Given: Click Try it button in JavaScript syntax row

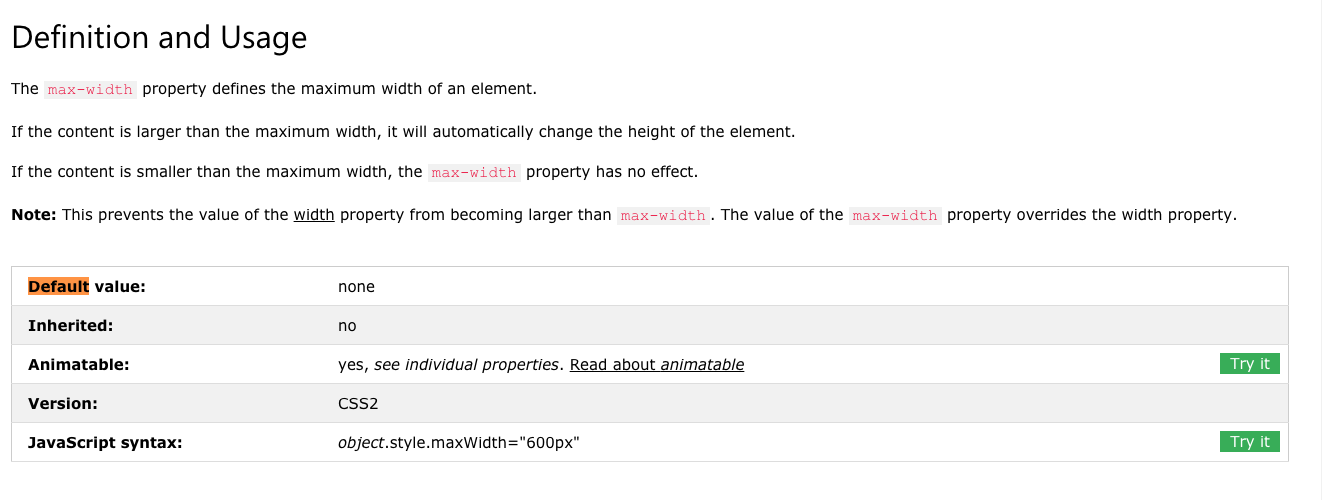Looking at the screenshot, I should pyautogui.click(x=1250, y=442).
